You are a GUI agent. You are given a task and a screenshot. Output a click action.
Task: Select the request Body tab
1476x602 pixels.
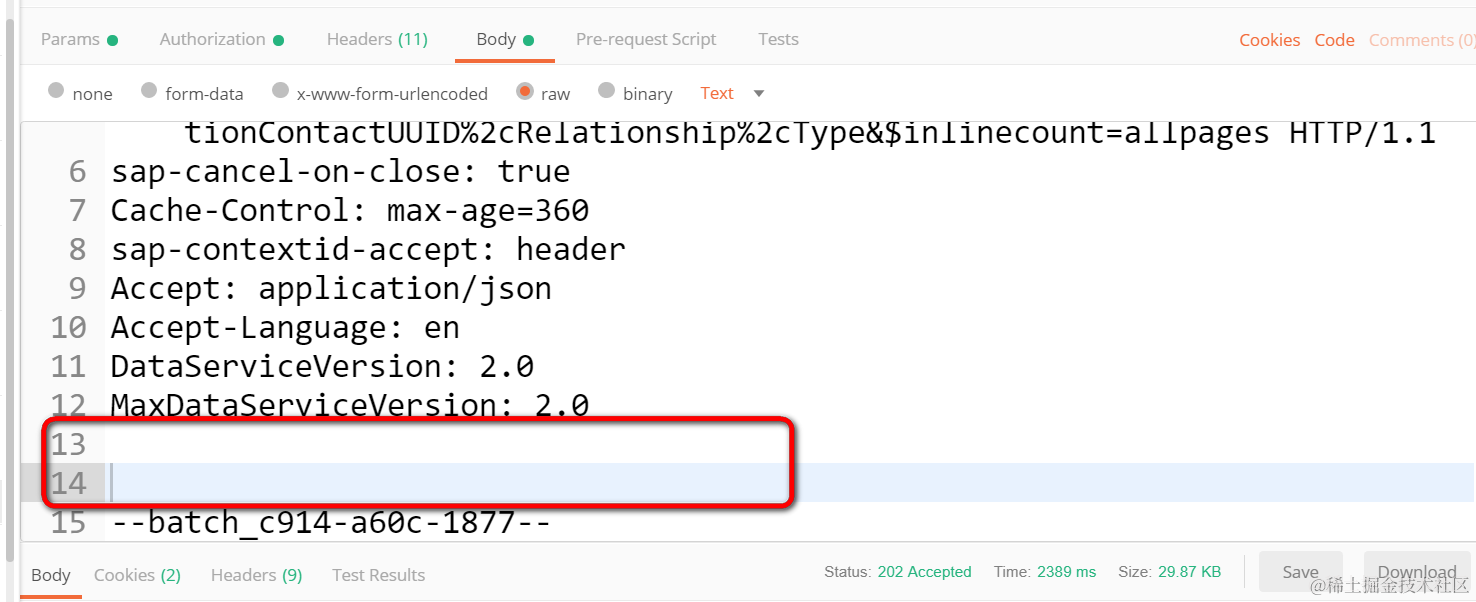tap(505, 40)
